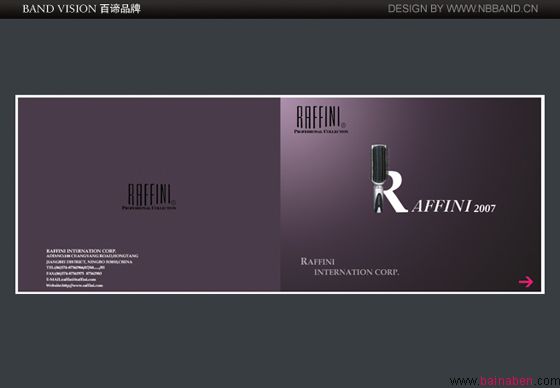Click the TEL line in the contact block
This screenshot has width=560, height=388.
click(x=75, y=267)
